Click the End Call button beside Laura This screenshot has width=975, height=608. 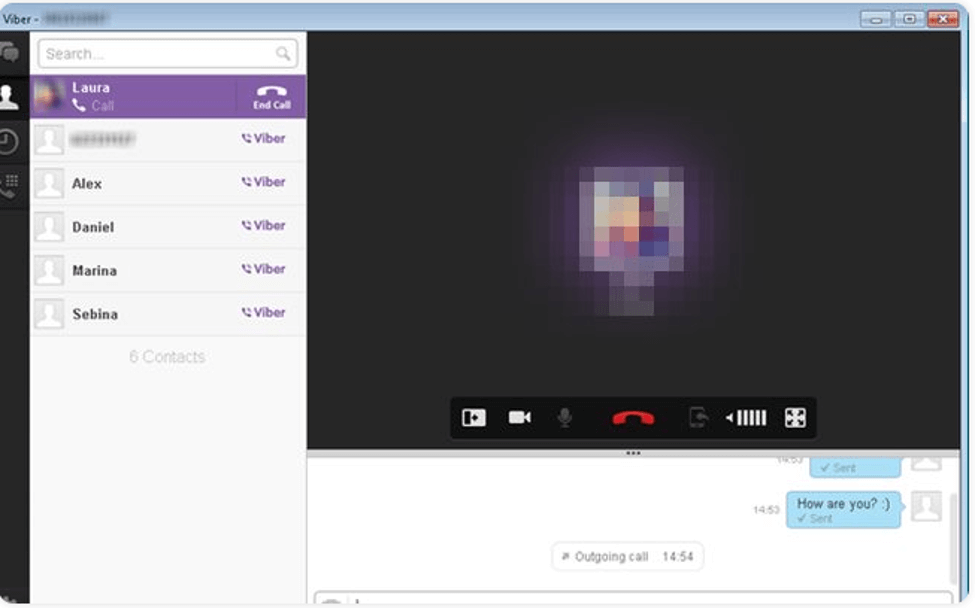272,97
